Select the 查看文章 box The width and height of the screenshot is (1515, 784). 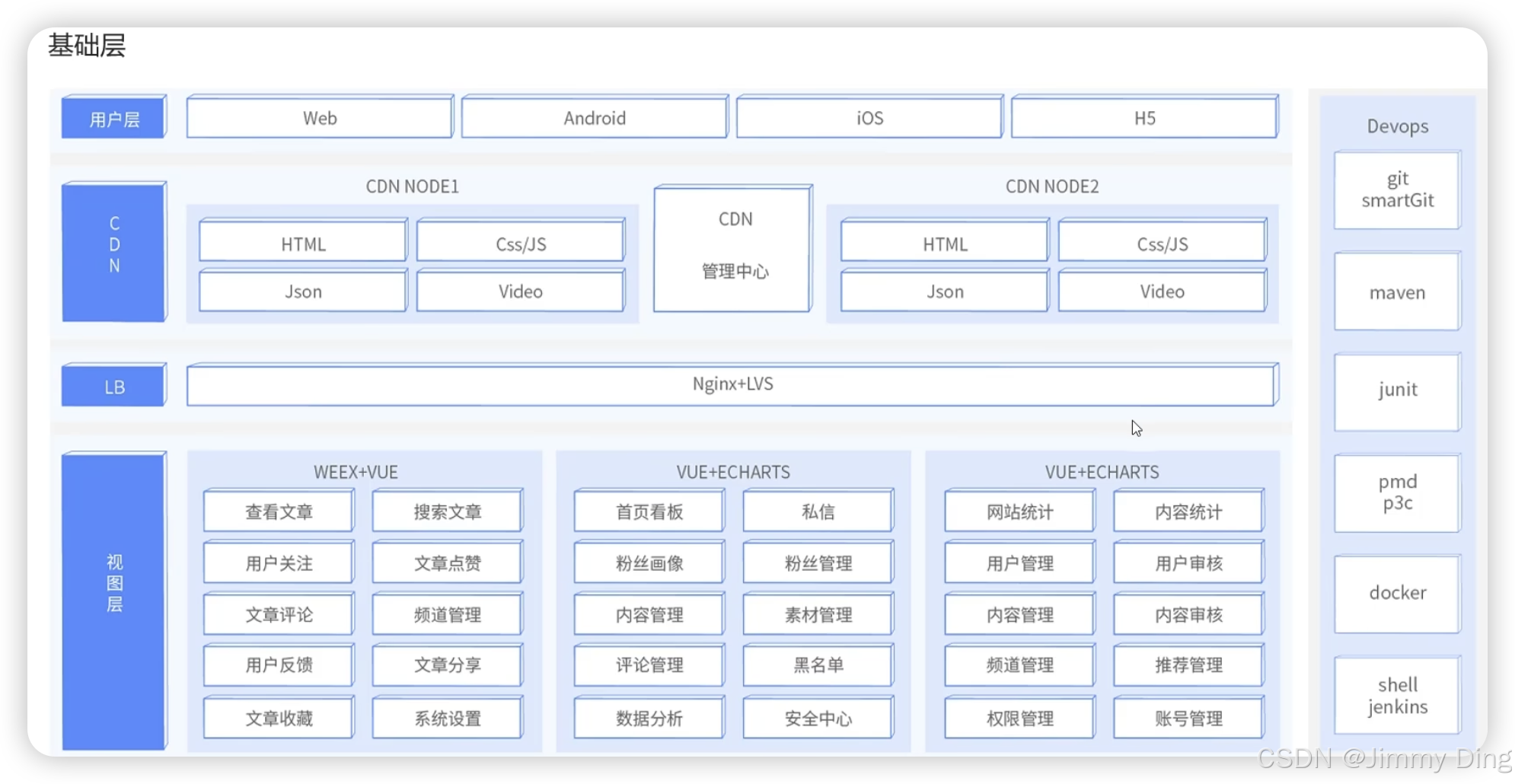(279, 511)
